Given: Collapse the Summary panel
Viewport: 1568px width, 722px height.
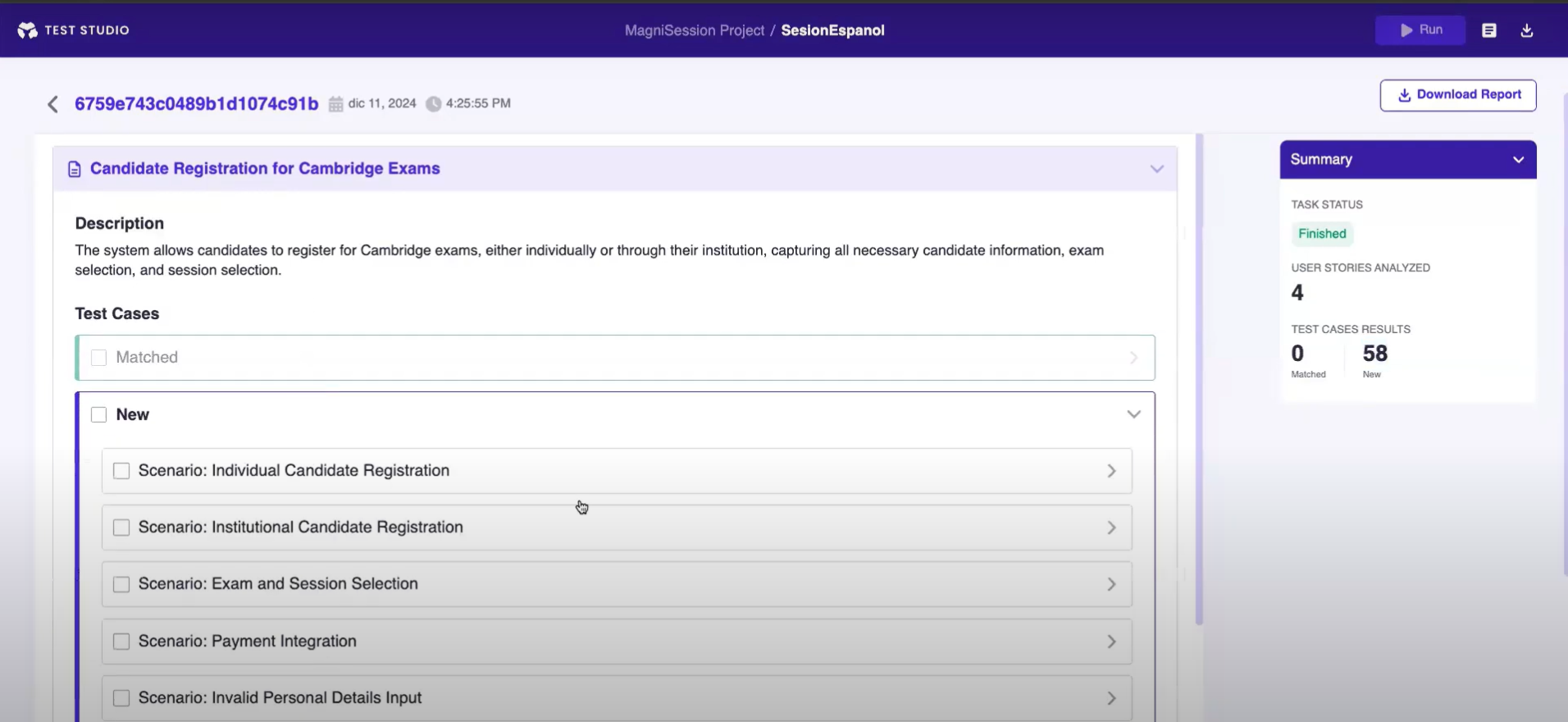Looking at the screenshot, I should [x=1518, y=160].
